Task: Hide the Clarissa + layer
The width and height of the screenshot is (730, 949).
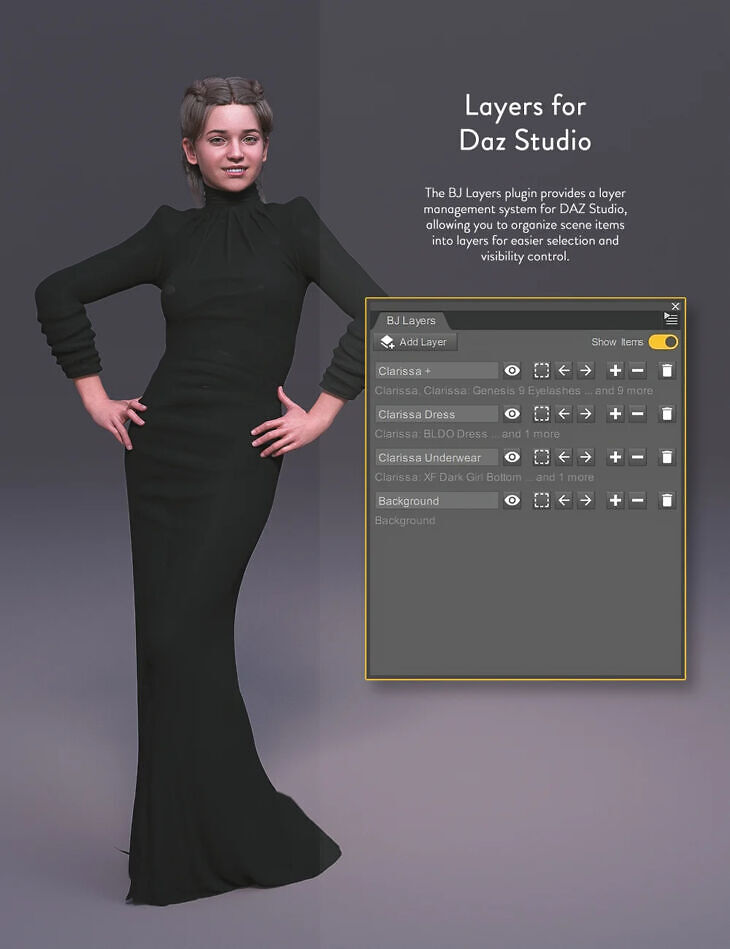Action: tap(512, 371)
